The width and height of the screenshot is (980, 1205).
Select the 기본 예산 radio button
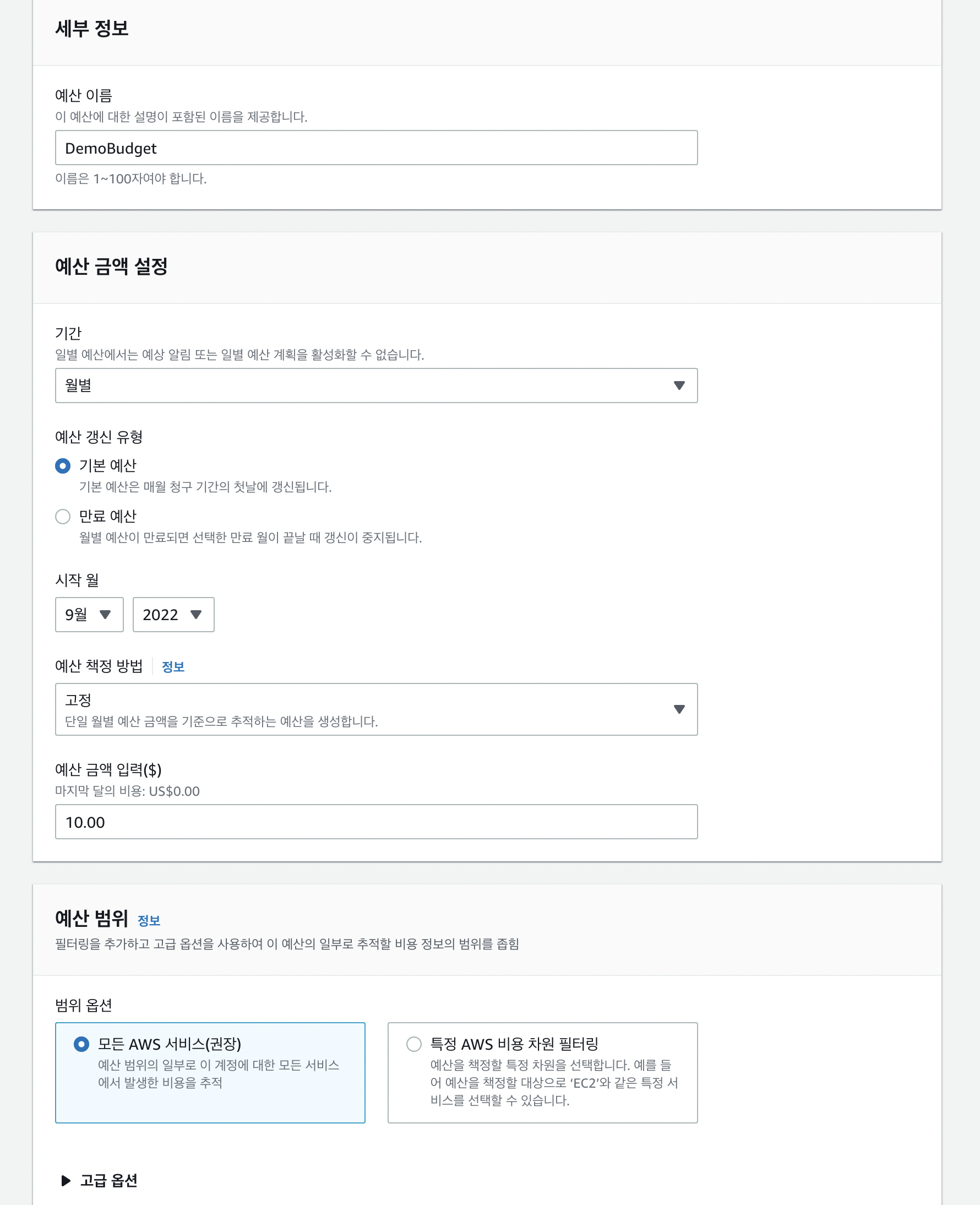click(63, 466)
